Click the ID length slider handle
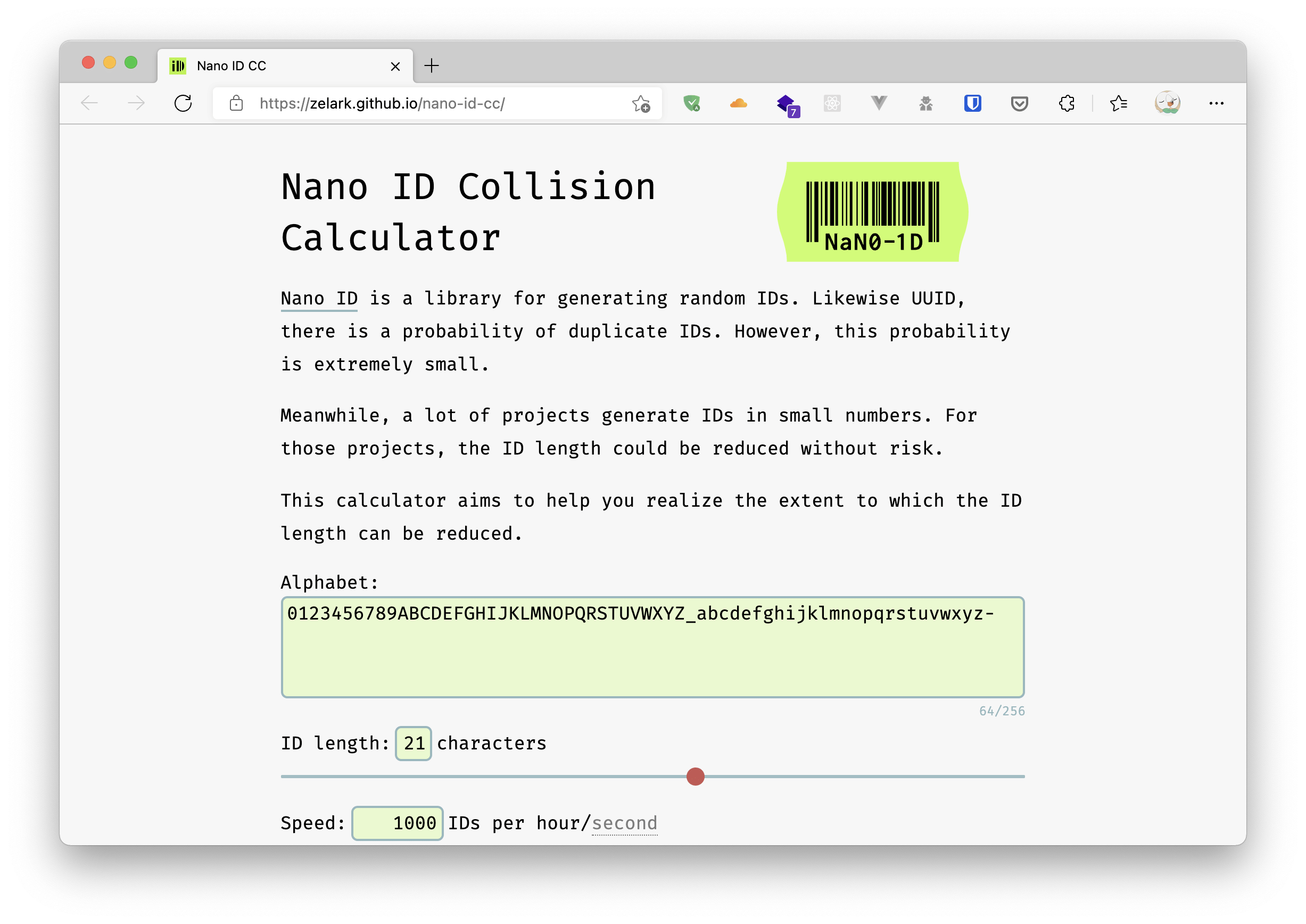The height and width of the screenshot is (924, 1306). pyautogui.click(x=695, y=777)
